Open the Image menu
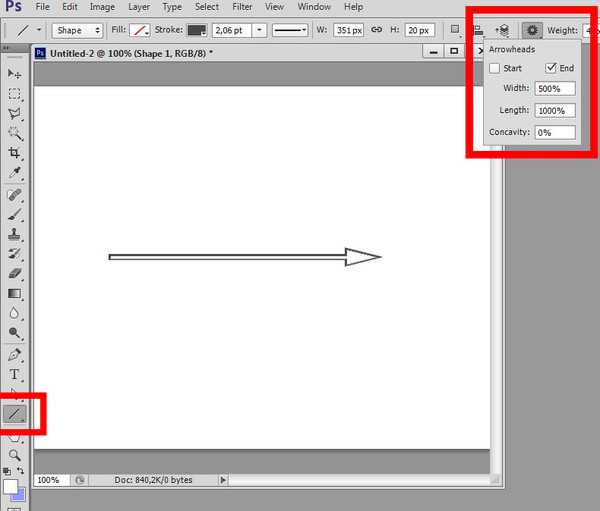 click(x=102, y=7)
